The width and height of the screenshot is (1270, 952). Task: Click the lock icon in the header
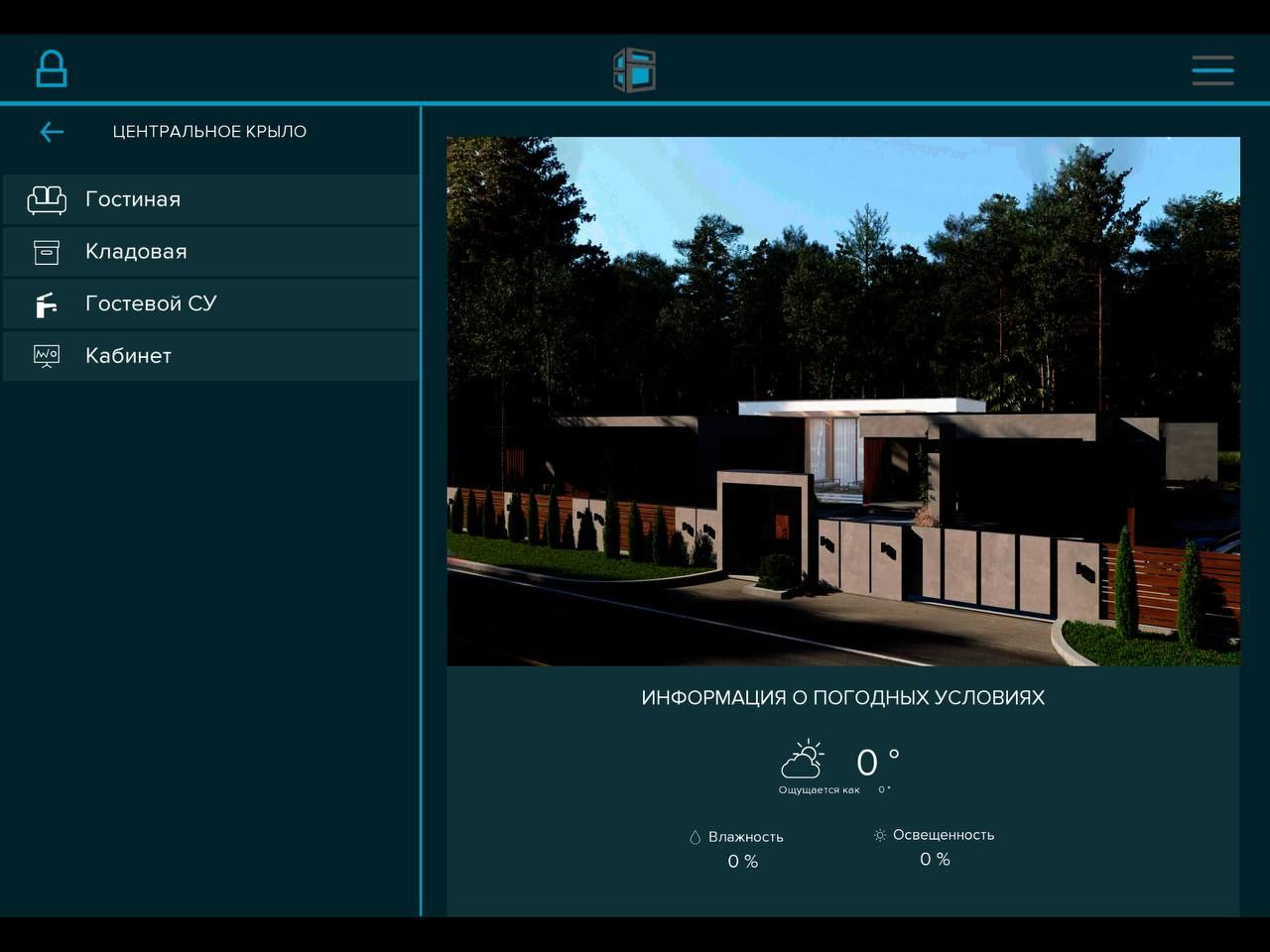click(x=51, y=69)
